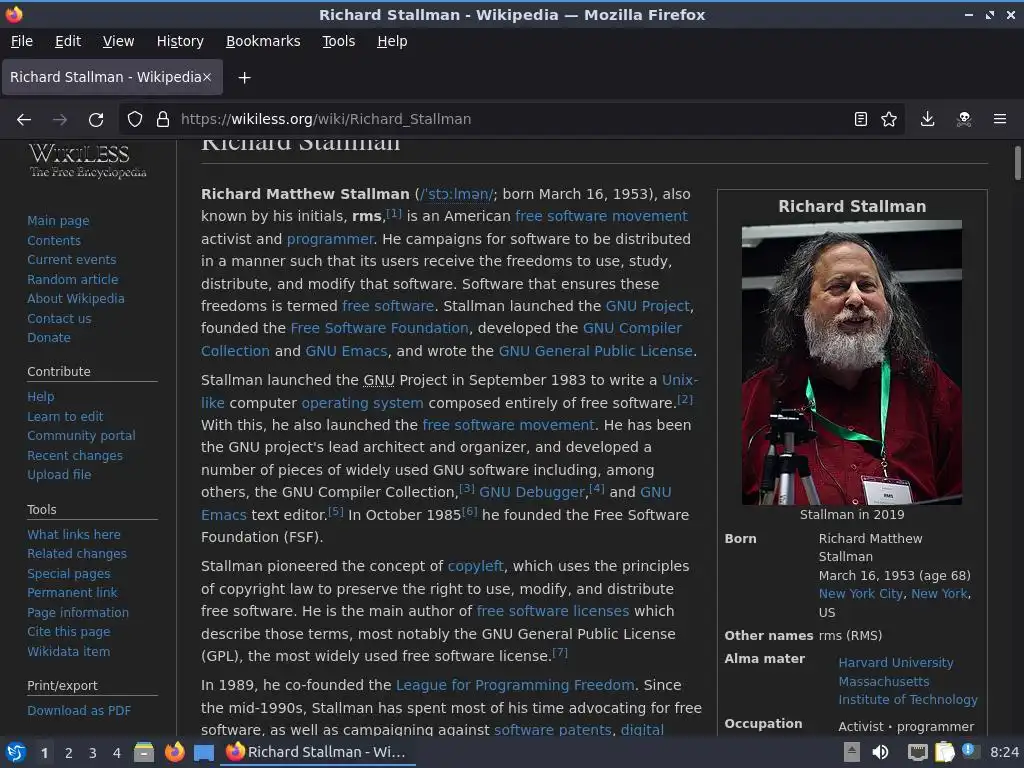Screen dimensions: 1024x768
Task: Open the file manager taskbar icon
Action: (144, 752)
